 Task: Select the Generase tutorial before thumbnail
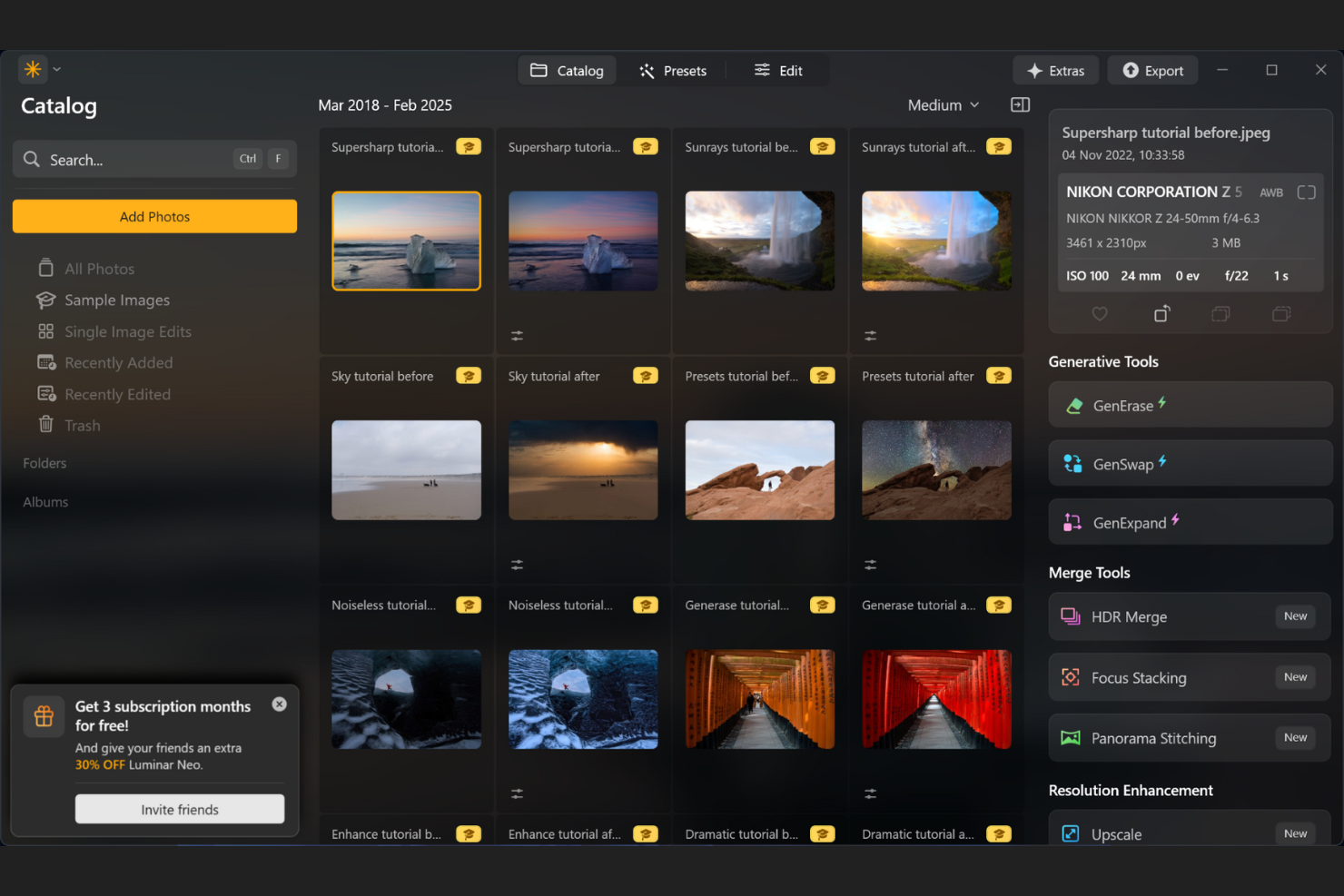pos(760,699)
